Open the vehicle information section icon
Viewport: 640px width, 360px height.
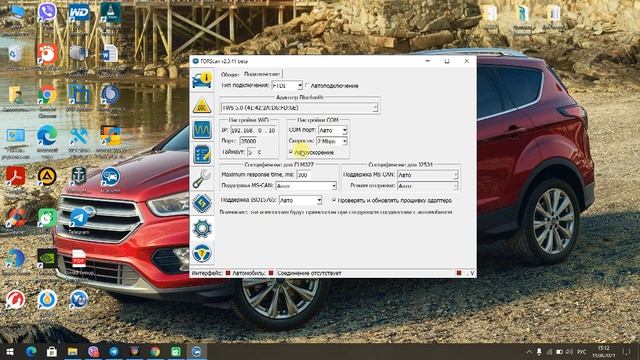pyautogui.click(x=202, y=79)
